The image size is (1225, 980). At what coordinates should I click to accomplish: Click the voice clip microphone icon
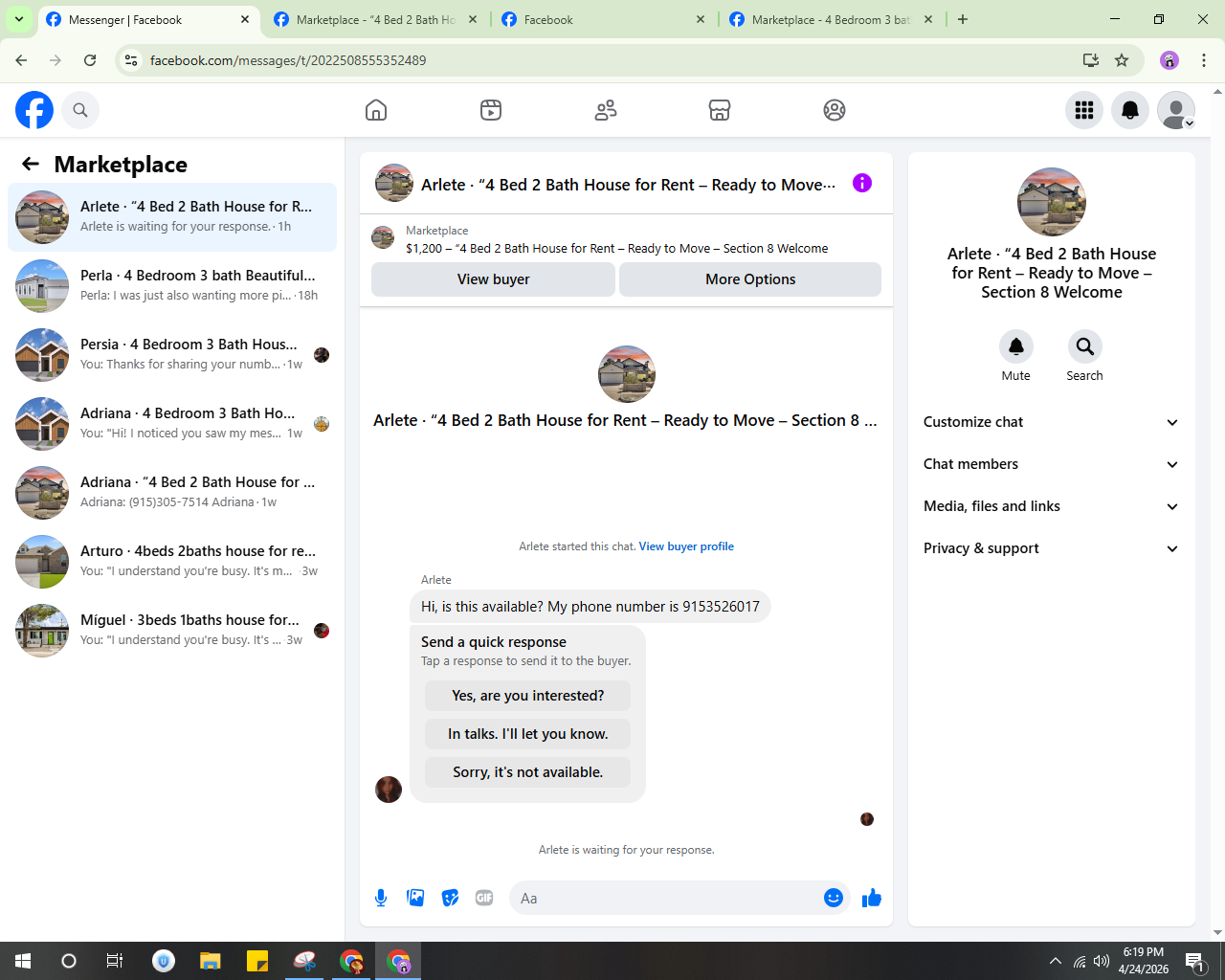[x=381, y=898]
